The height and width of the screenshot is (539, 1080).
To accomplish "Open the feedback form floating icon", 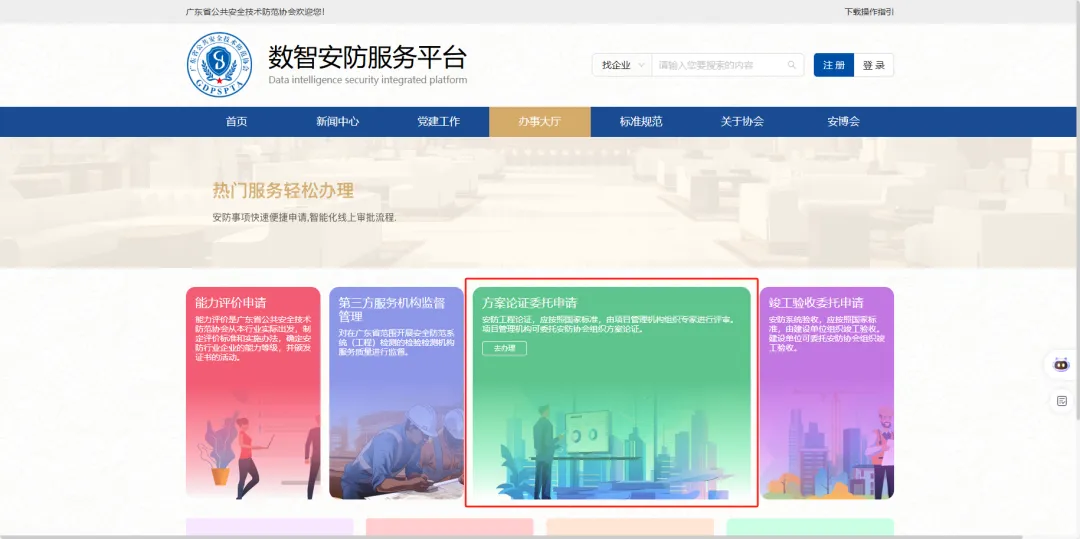I will pos(1061,401).
